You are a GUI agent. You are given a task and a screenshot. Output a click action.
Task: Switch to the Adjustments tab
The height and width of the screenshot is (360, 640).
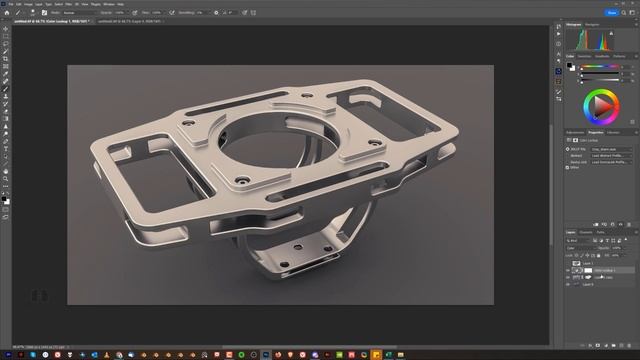click(x=576, y=133)
